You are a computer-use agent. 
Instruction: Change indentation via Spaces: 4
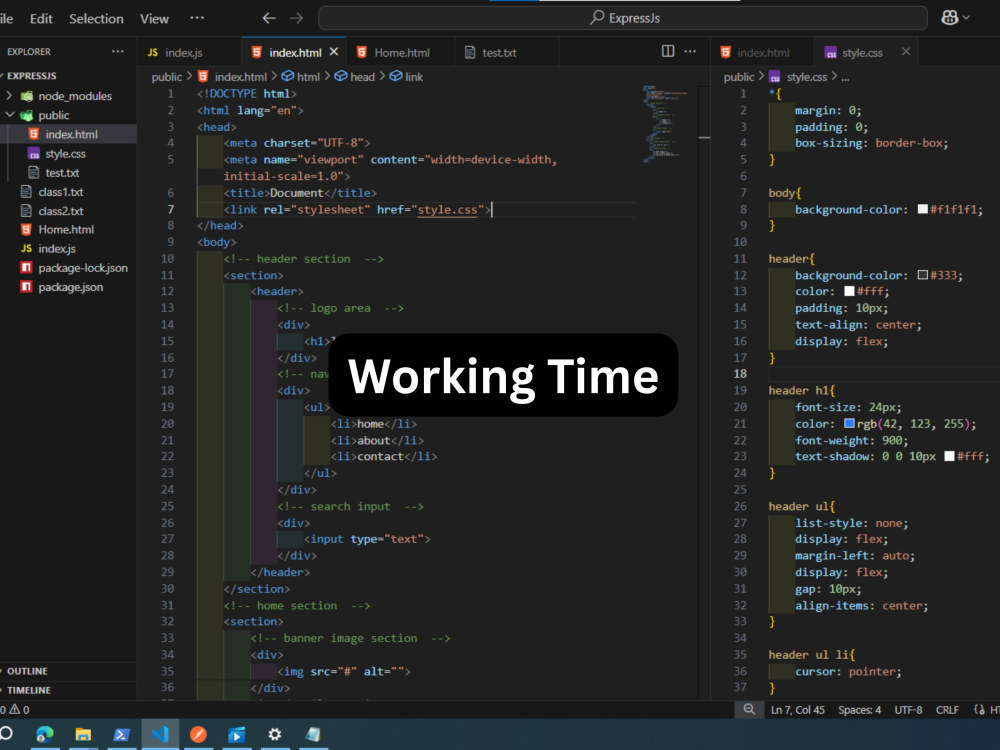[x=859, y=710]
